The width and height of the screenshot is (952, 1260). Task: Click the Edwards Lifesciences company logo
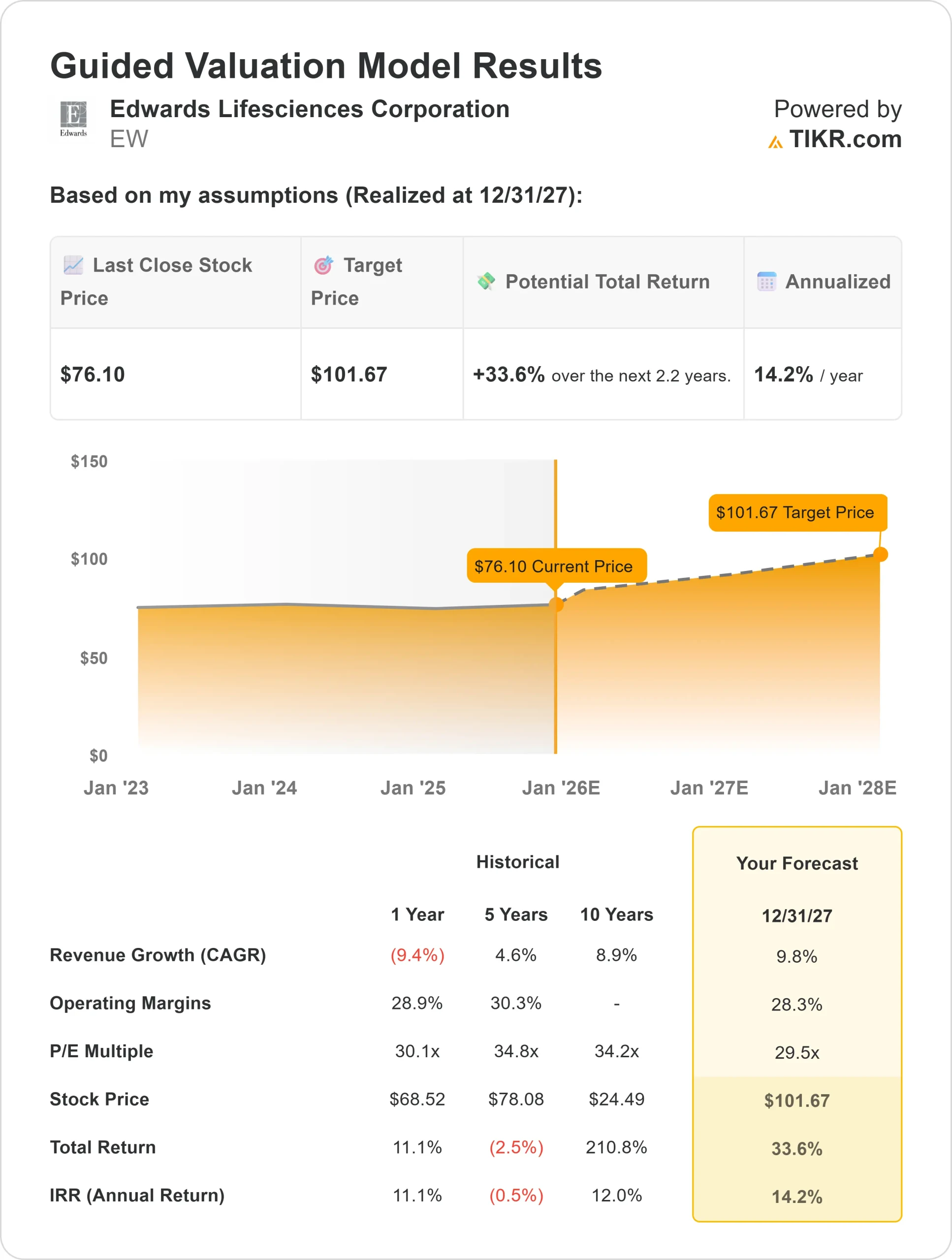pyautogui.click(x=73, y=119)
